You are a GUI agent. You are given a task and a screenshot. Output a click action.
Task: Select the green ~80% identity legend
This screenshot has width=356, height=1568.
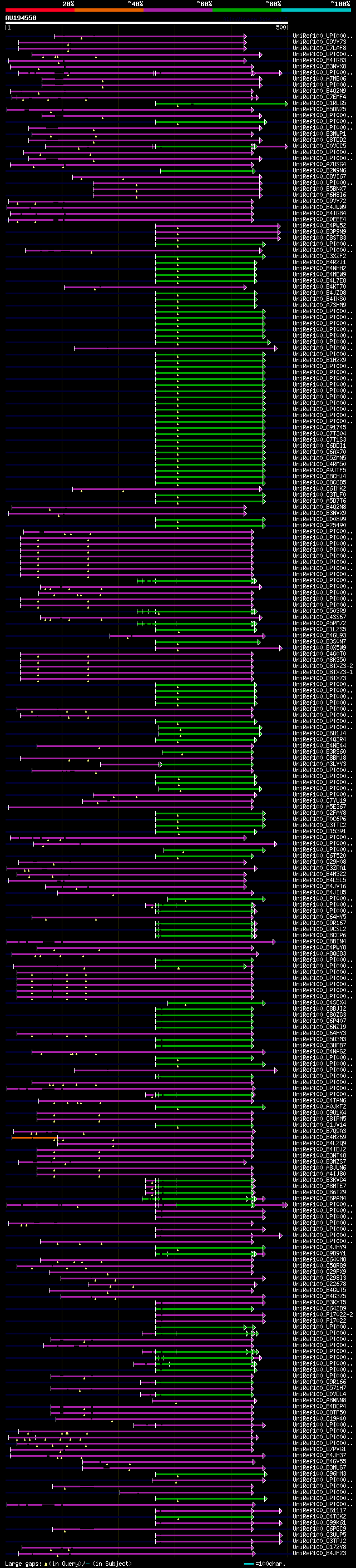[247, 11]
